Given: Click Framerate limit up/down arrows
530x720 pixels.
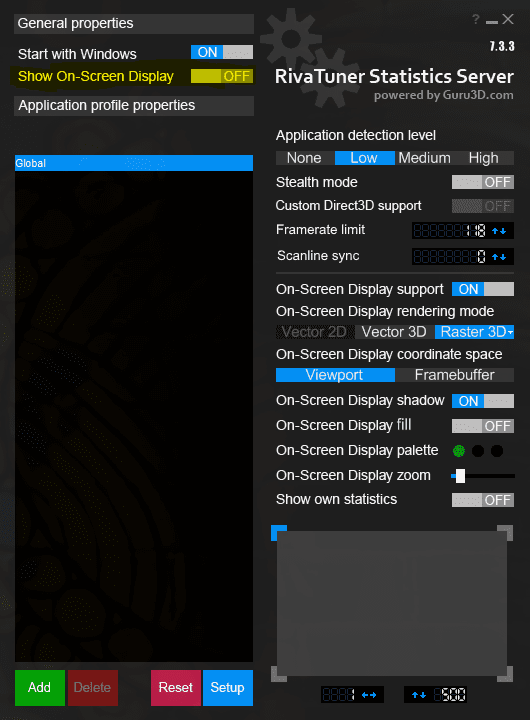Looking at the screenshot, I should point(499,231).
